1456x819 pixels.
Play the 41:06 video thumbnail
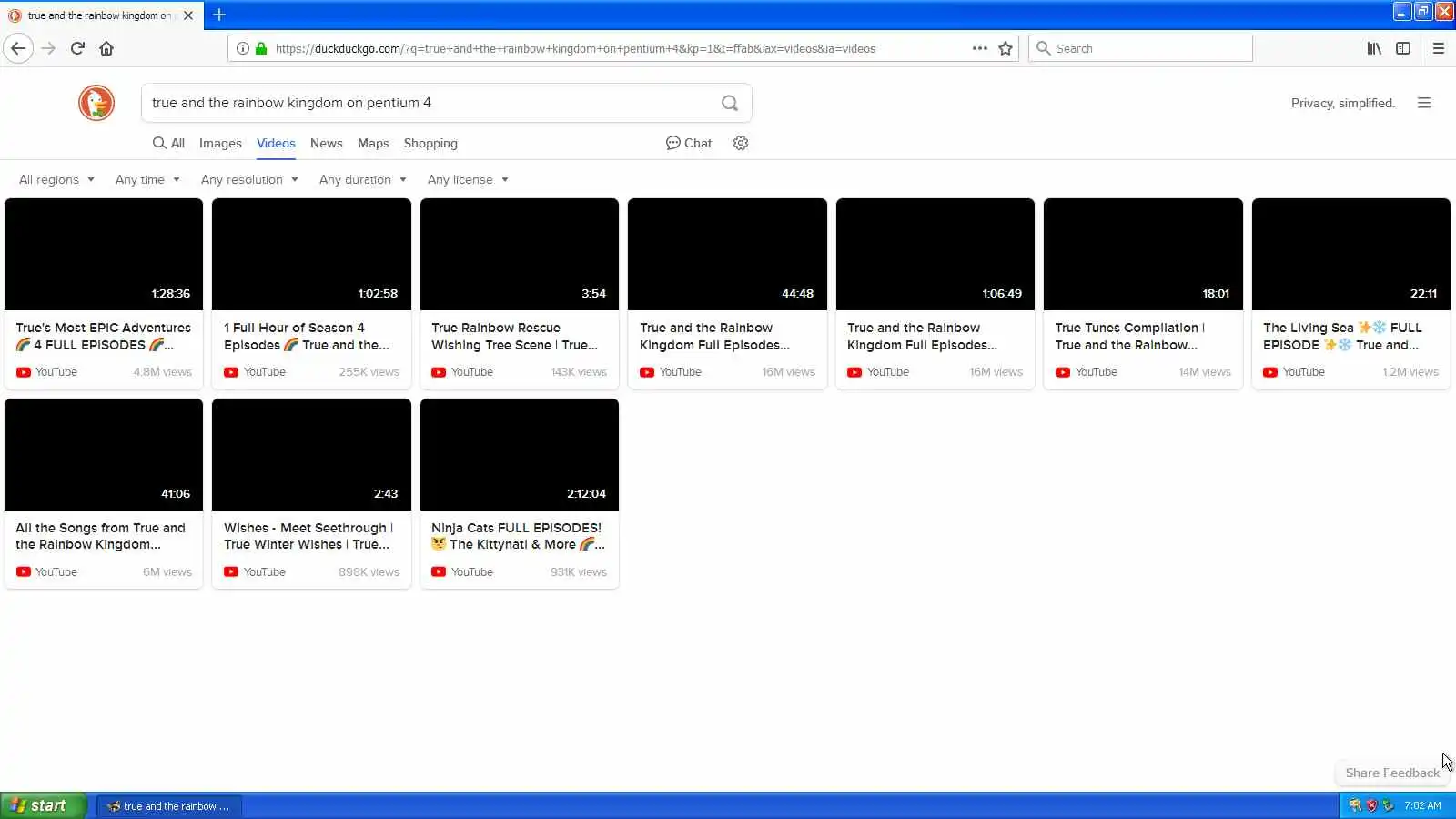coord(104,454)
